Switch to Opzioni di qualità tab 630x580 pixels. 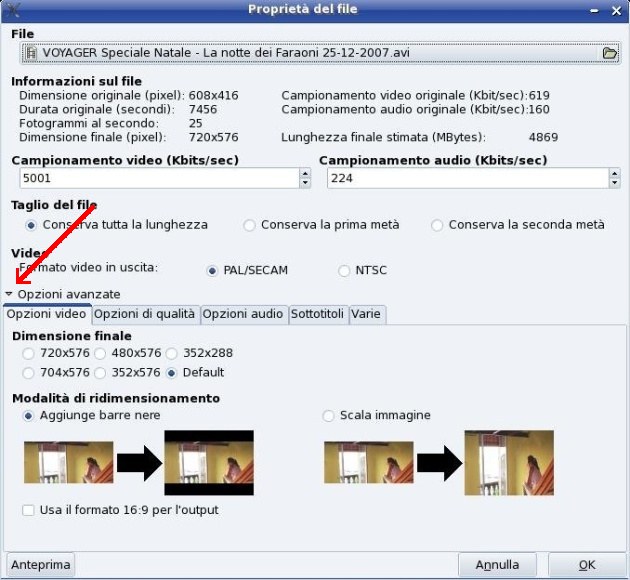coord(145,314)
